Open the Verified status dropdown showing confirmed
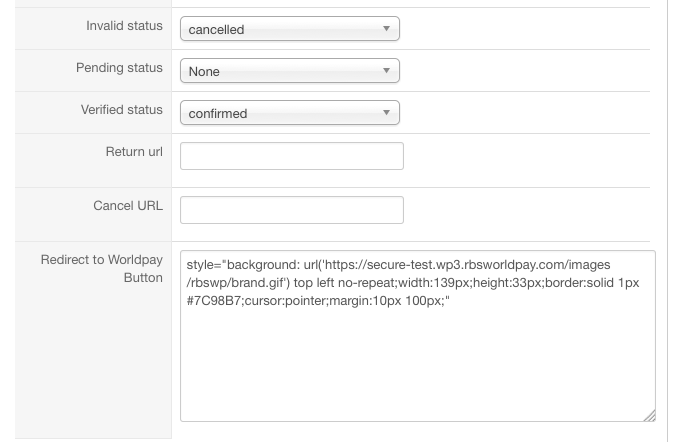This screenshot has height=442, width=683. pyautogui.click(x=280, y=114)
